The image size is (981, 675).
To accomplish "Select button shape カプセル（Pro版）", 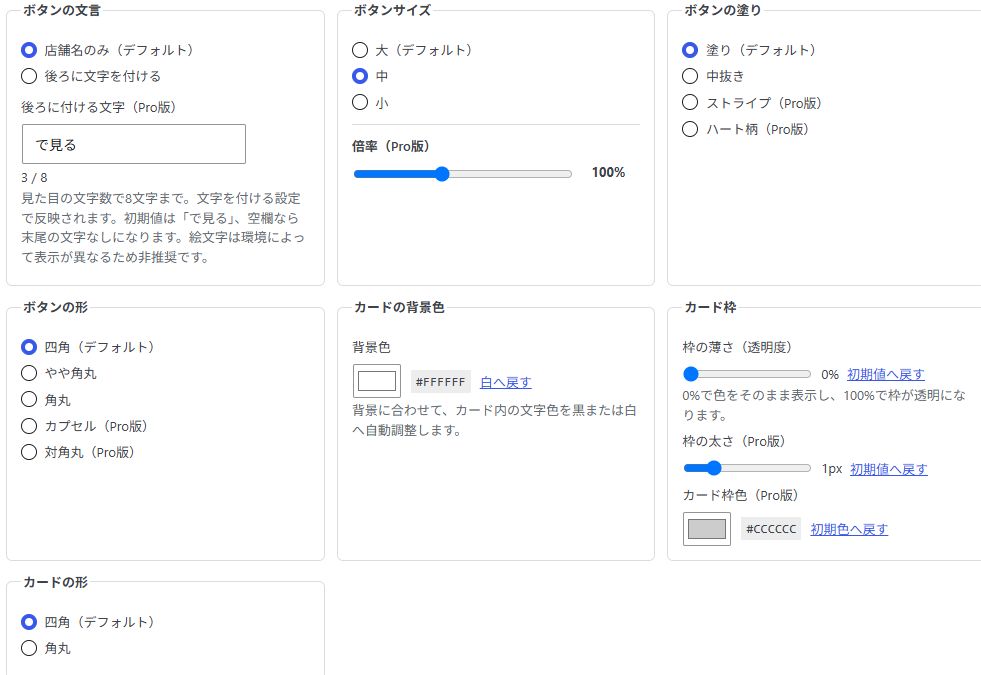I will (29, 426).
